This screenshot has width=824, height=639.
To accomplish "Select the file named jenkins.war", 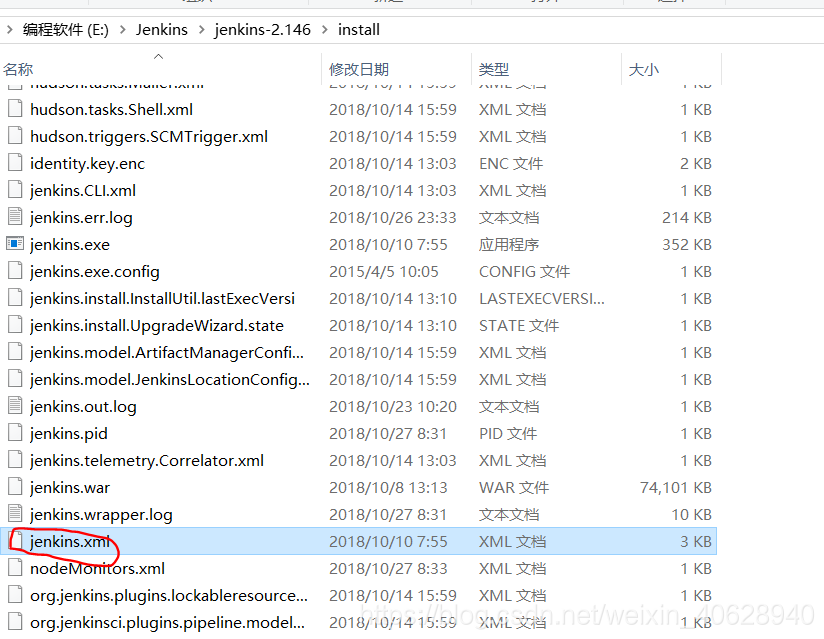I will [70, 488].
